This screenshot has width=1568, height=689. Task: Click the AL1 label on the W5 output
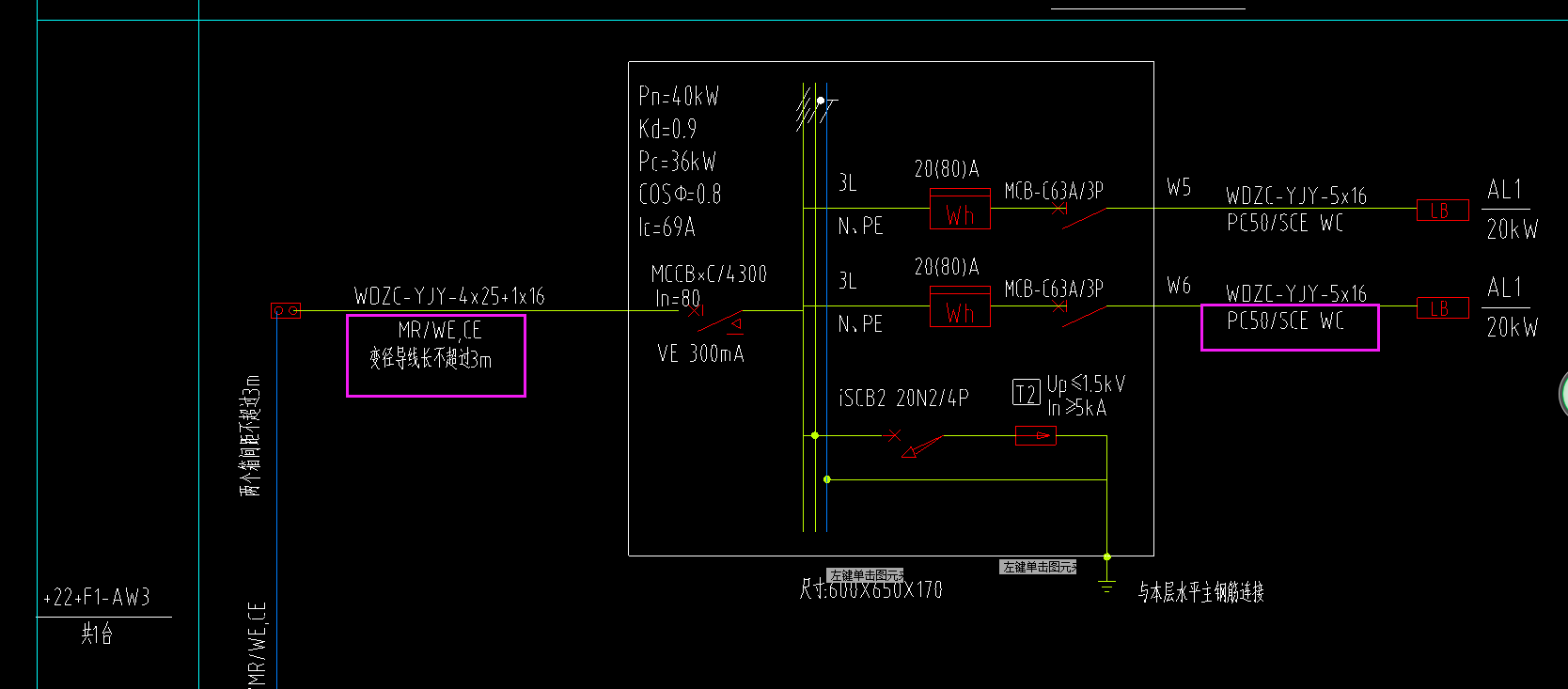1504,189
